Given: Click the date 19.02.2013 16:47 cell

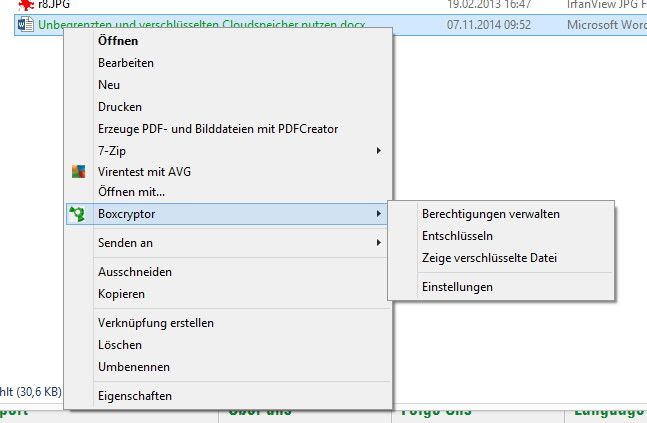Looking at the screenshot, I should pos(489,5).
